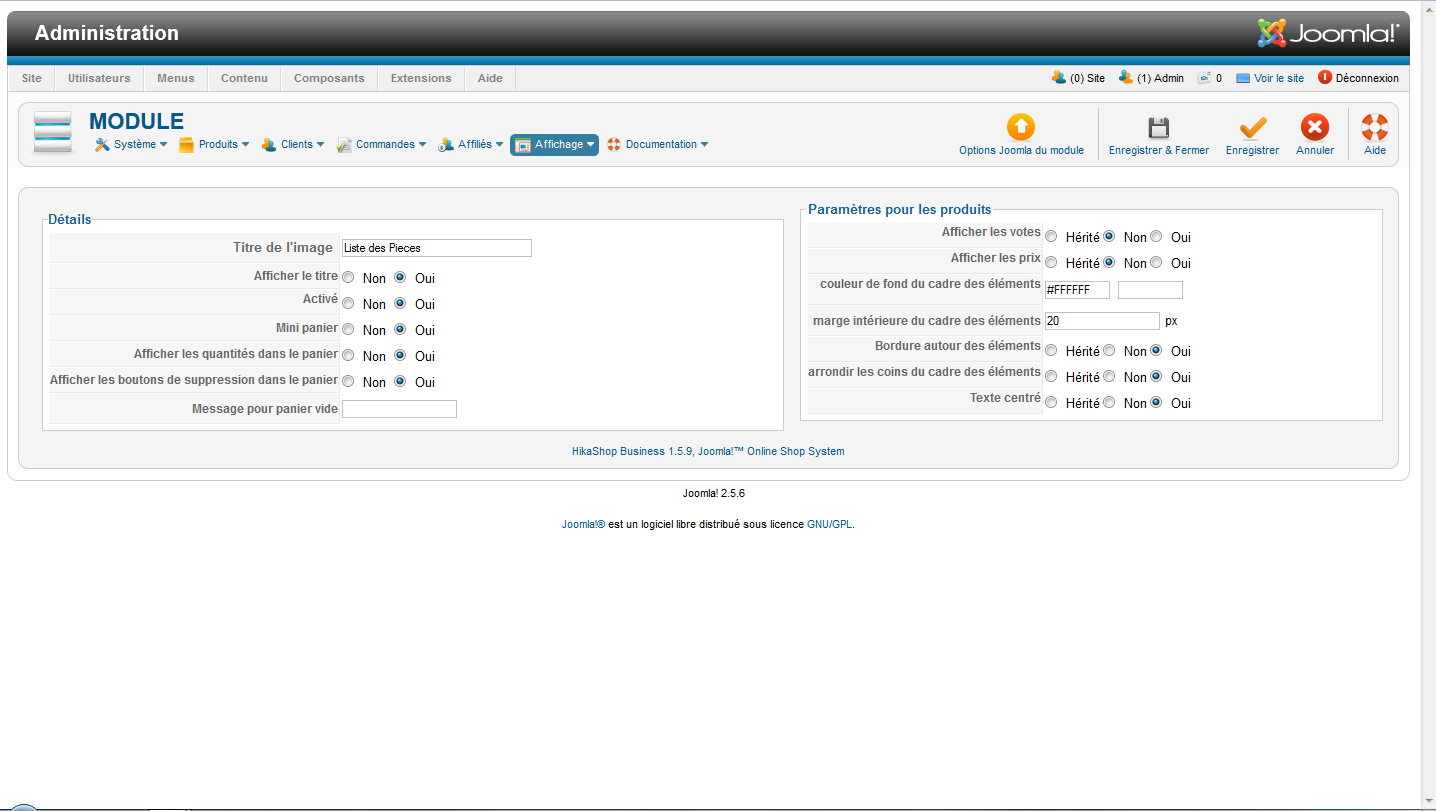The width and height of the screenshot is (1436, 811).
Task: Expand the Documentation dropdown menu
Action: [x=658, y=145]
